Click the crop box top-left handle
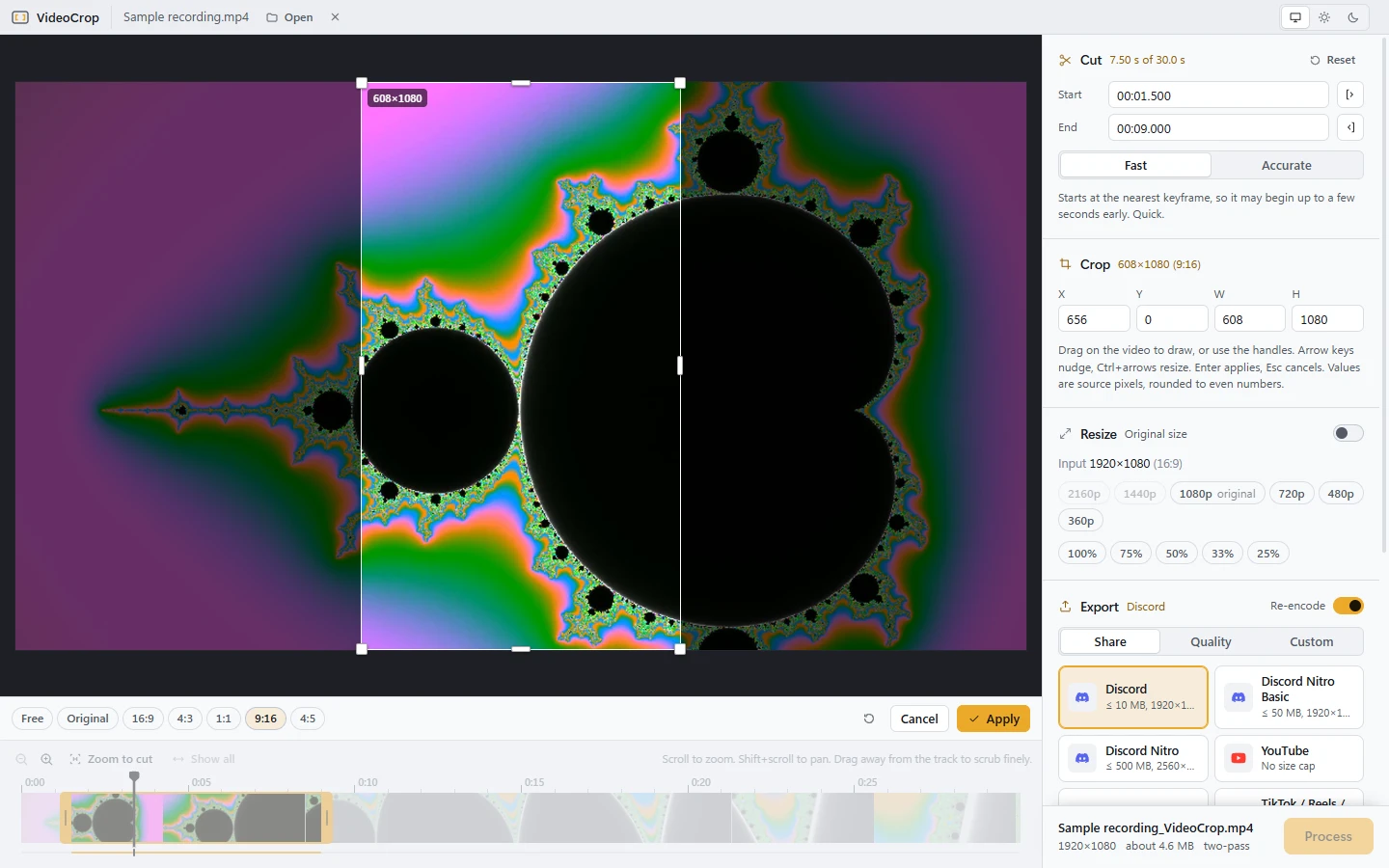Screen dimensions: 1389x868 pyautogui.click(x=362, y=83)
